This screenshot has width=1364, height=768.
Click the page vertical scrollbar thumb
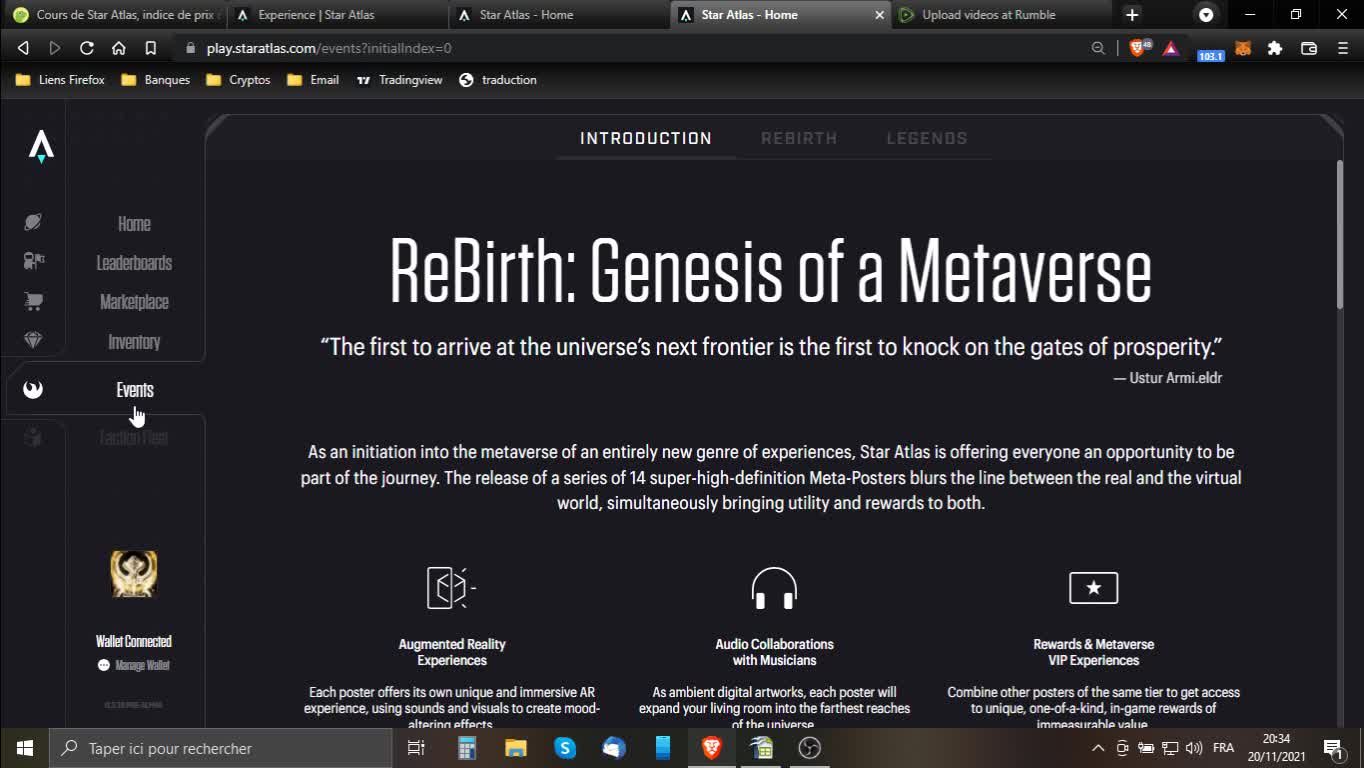pos(1339,235)
